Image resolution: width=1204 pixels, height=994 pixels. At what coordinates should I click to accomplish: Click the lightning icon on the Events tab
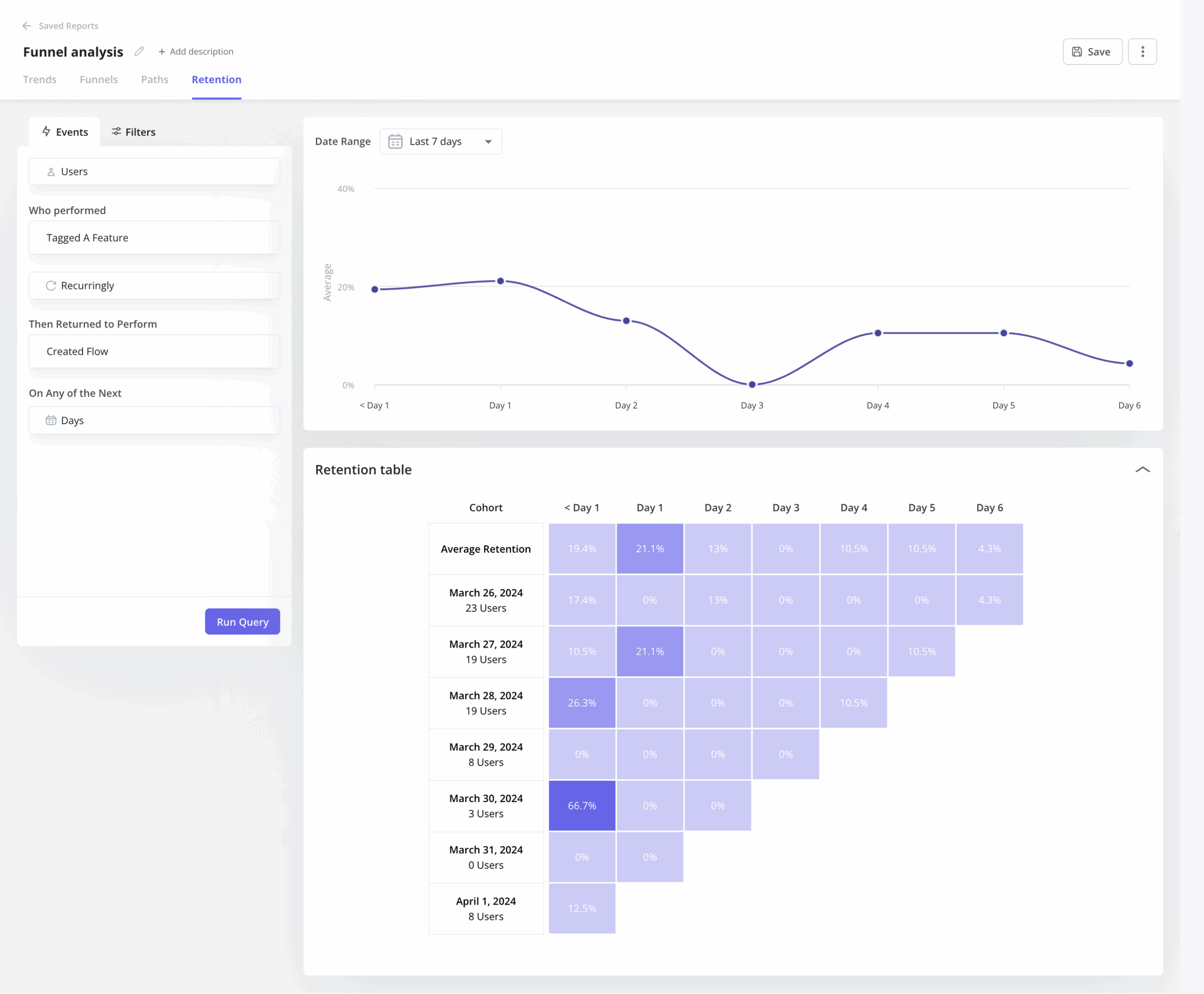[x=47, y=132]
